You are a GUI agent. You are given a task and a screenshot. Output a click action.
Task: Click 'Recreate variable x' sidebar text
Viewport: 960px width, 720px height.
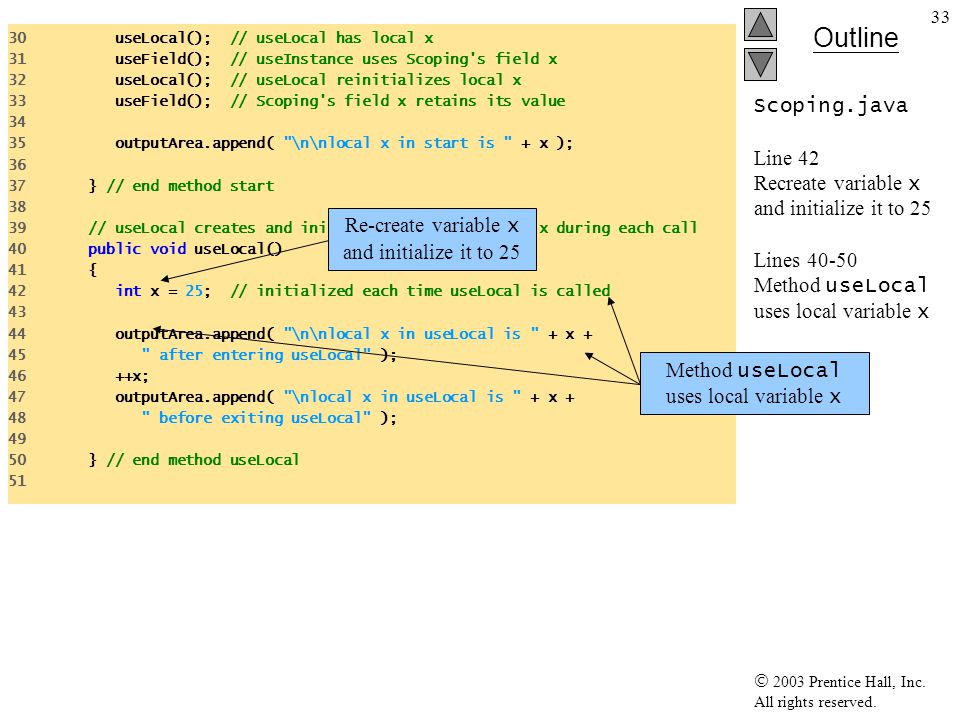[836, 183]
